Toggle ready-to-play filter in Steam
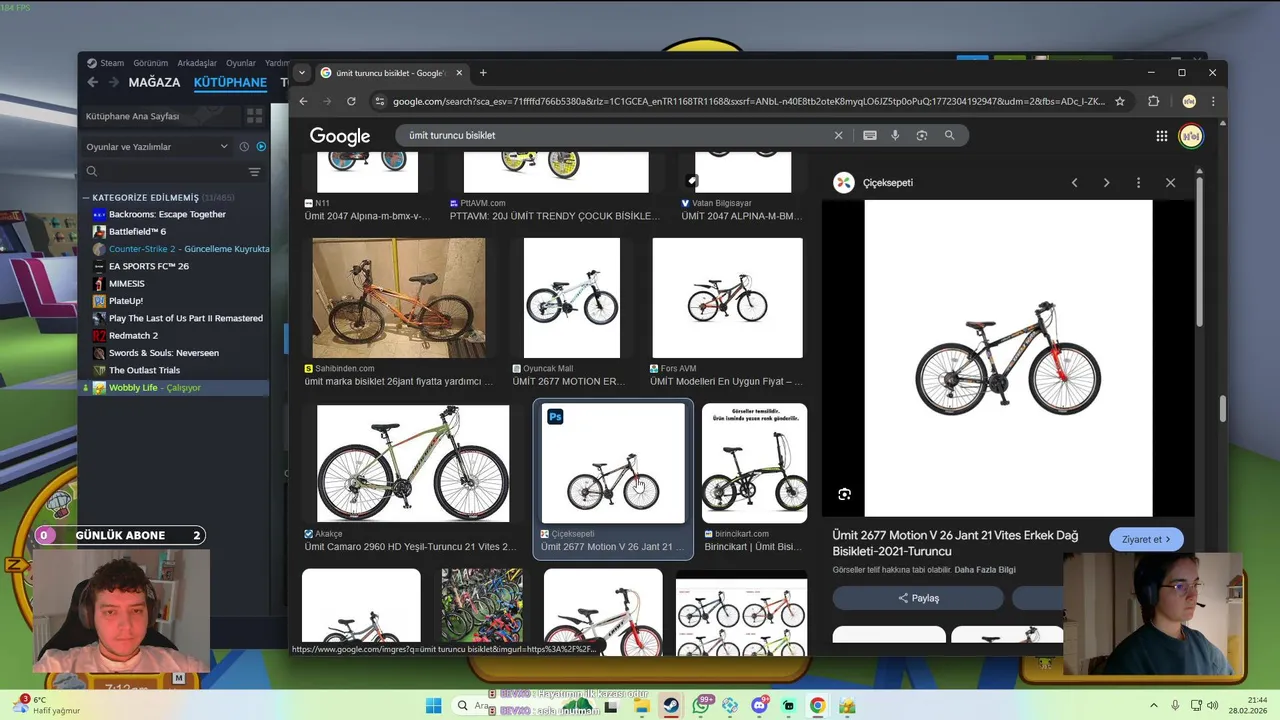This screenshot has height=720, width=1280. click(261, 147)
